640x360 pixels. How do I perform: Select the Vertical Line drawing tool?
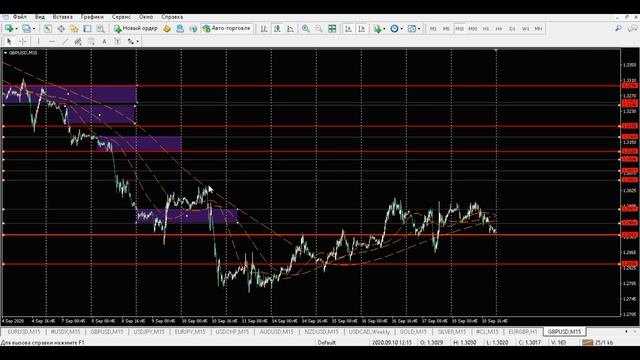pos(38,41)
